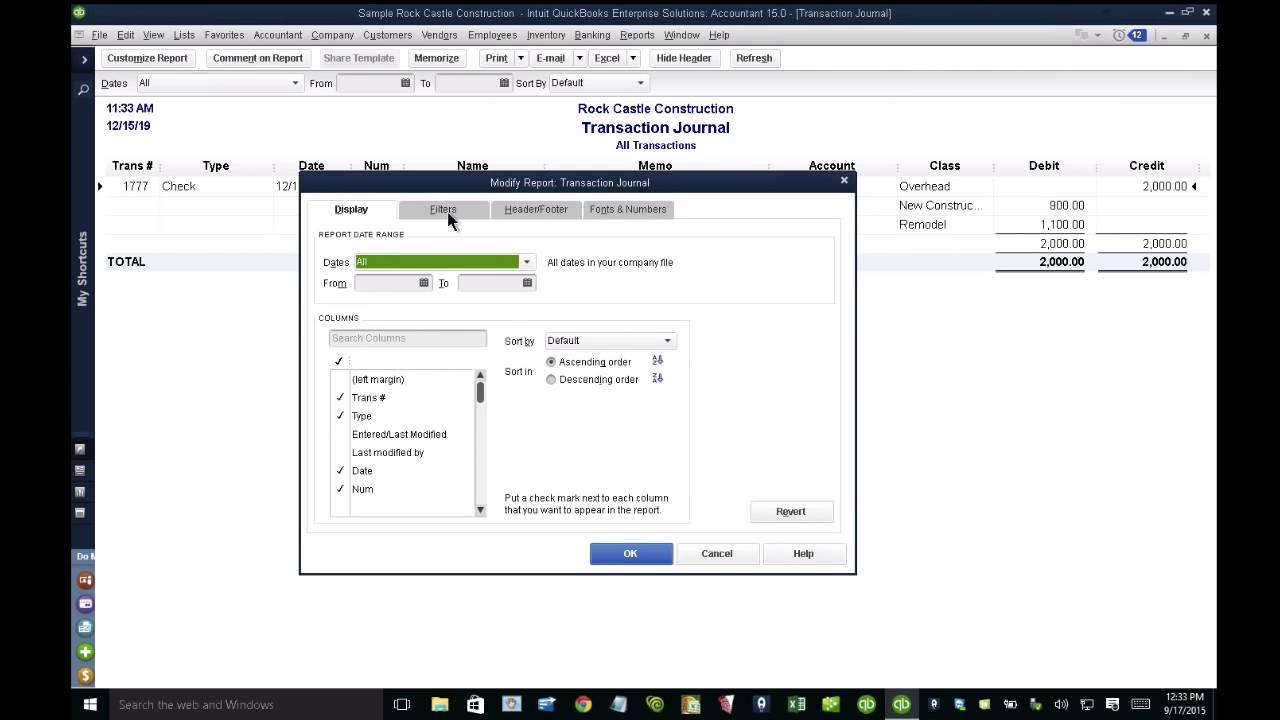Image resolution: width=1280 pixels, height=720 pixels.
Task: Open the From calendar in the report toolbar
Action: pos(405,83)
